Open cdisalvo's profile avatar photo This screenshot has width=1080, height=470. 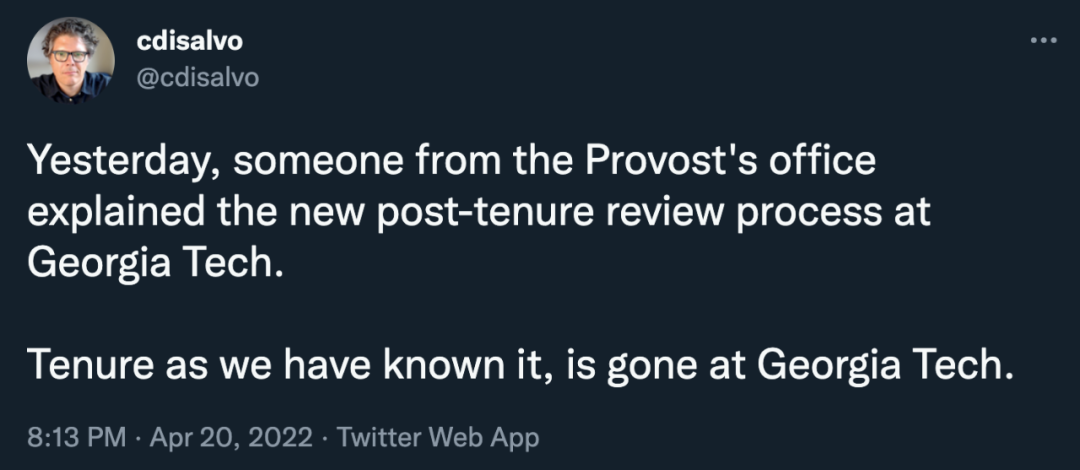(x=70, y=60)
